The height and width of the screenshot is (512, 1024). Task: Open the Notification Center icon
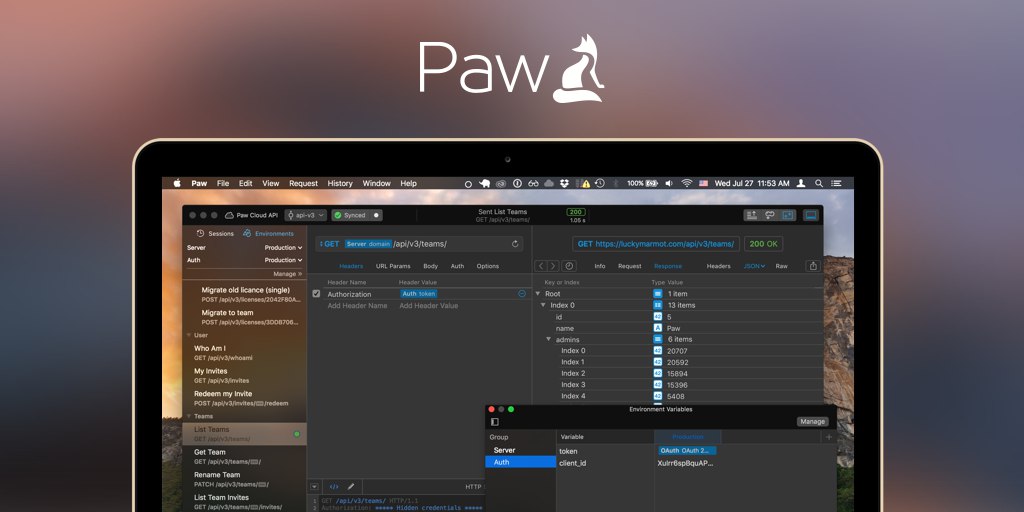coord(837,184)
